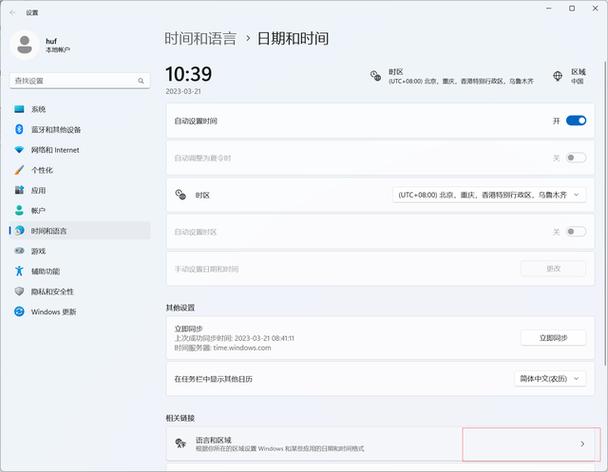Select 辅助功能 in the sidebar
Viewport: 608px width, 472px height.
pos(79,271)
